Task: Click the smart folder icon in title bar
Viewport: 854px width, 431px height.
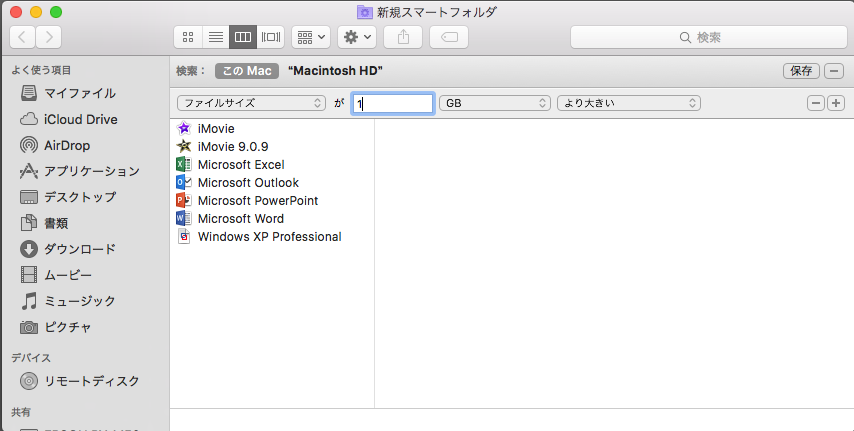Action: click(364, 12)
